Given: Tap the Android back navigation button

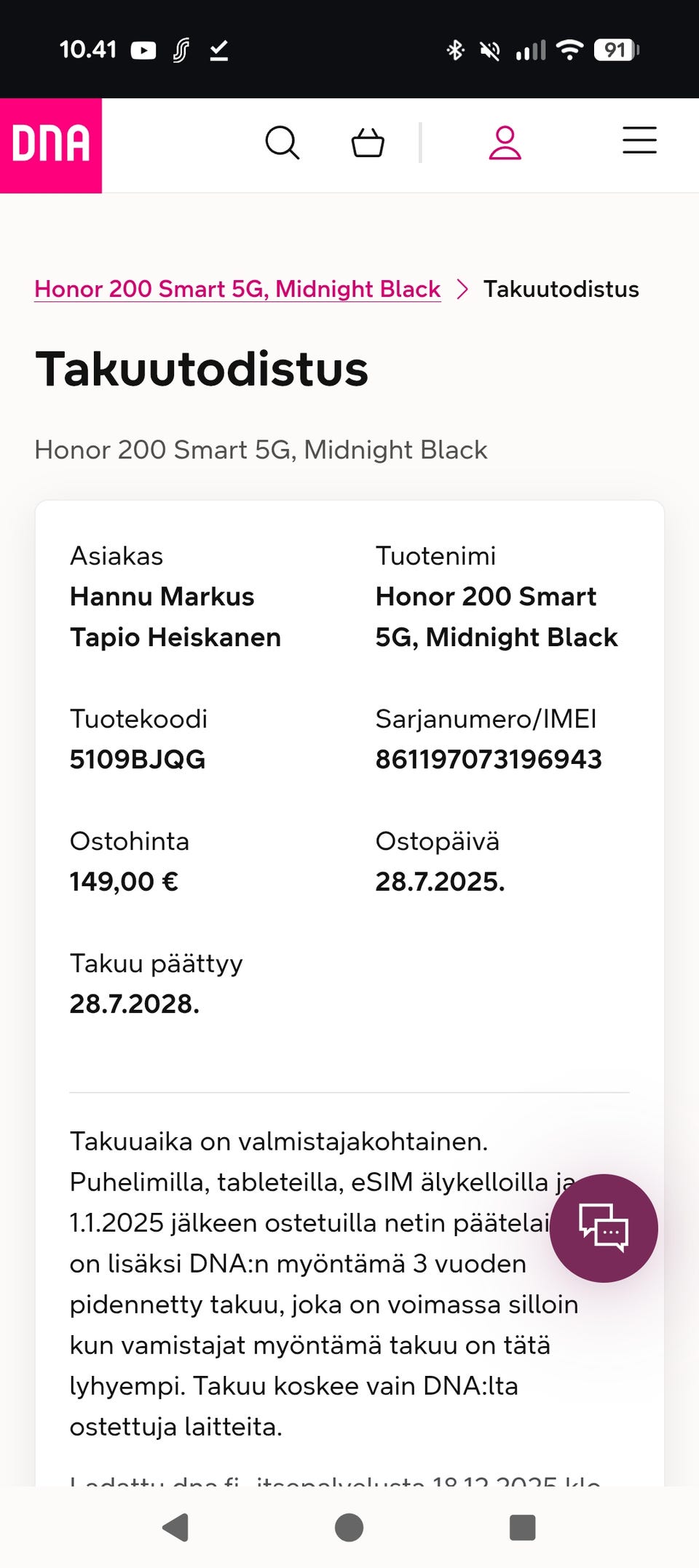Looking at the screenshot, I should pos(175,1527).
